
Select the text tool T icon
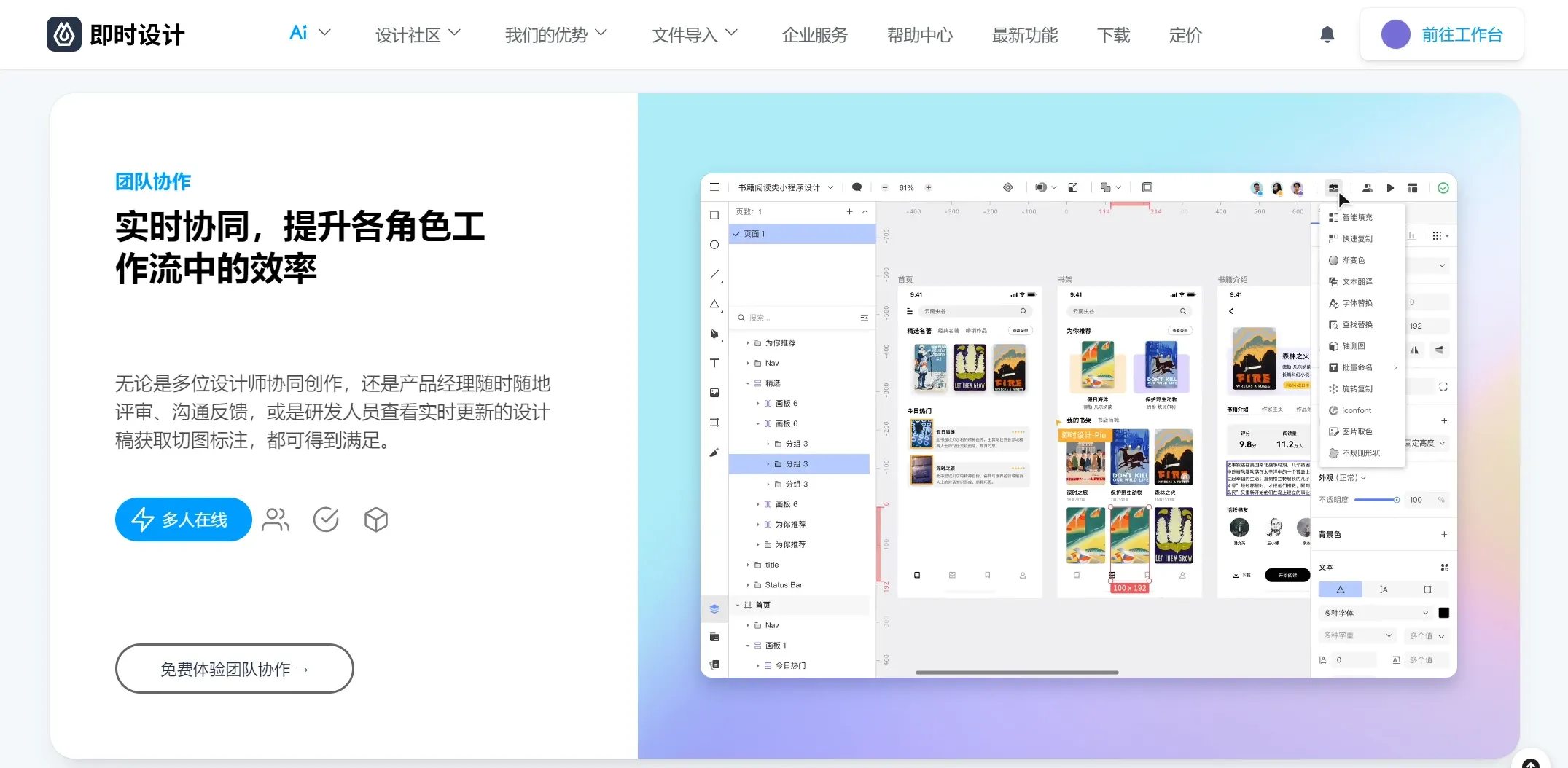click(714, 363)
